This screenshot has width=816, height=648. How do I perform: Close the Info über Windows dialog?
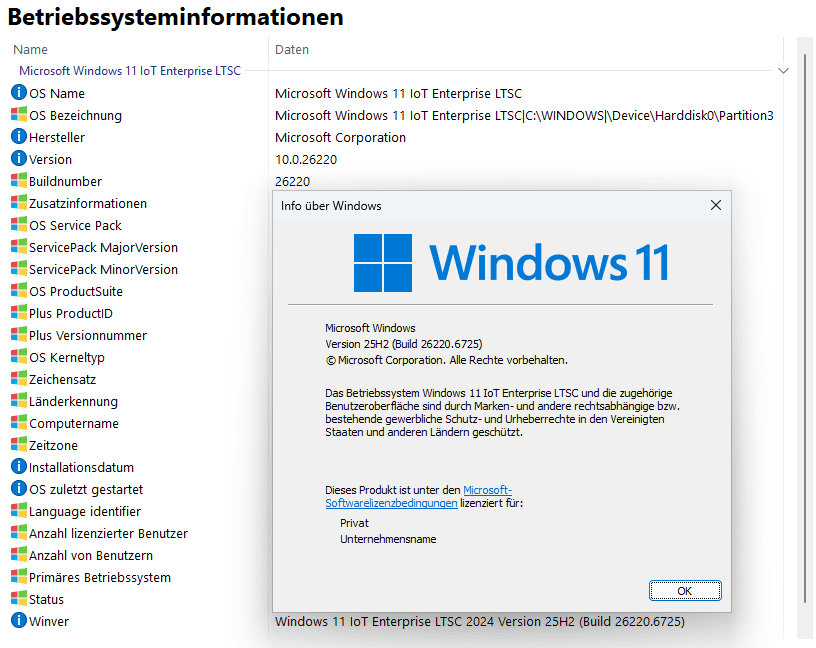tap(716, 206)
